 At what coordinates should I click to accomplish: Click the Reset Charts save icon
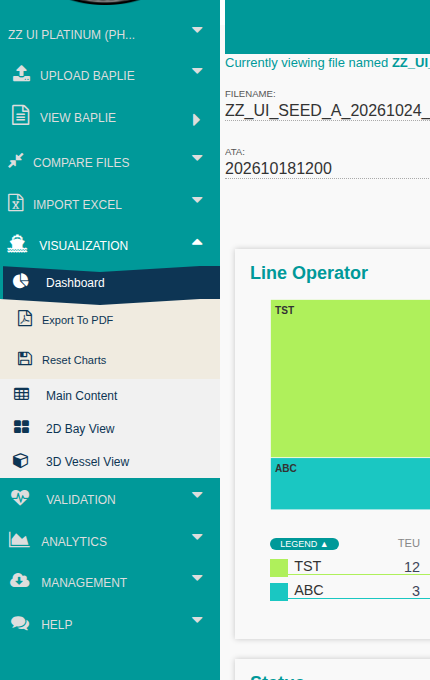point(25,359)
